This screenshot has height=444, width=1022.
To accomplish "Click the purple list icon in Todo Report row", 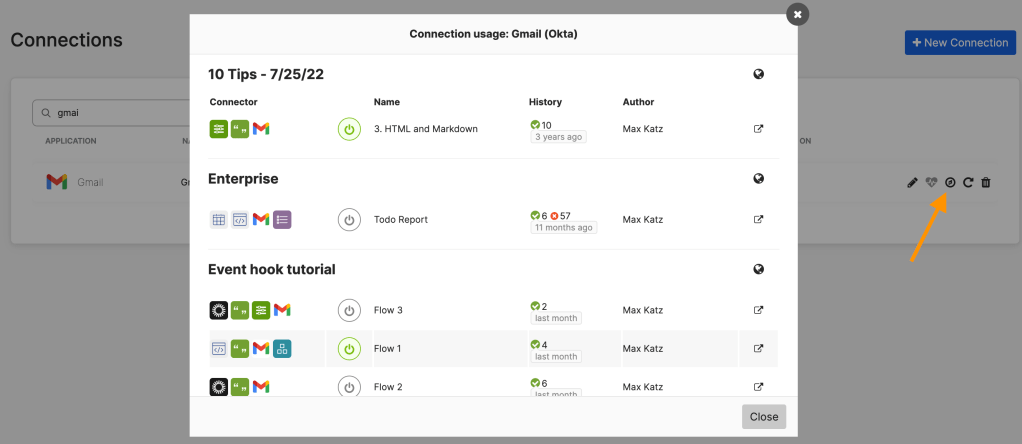I will click(x=282, y=220).
